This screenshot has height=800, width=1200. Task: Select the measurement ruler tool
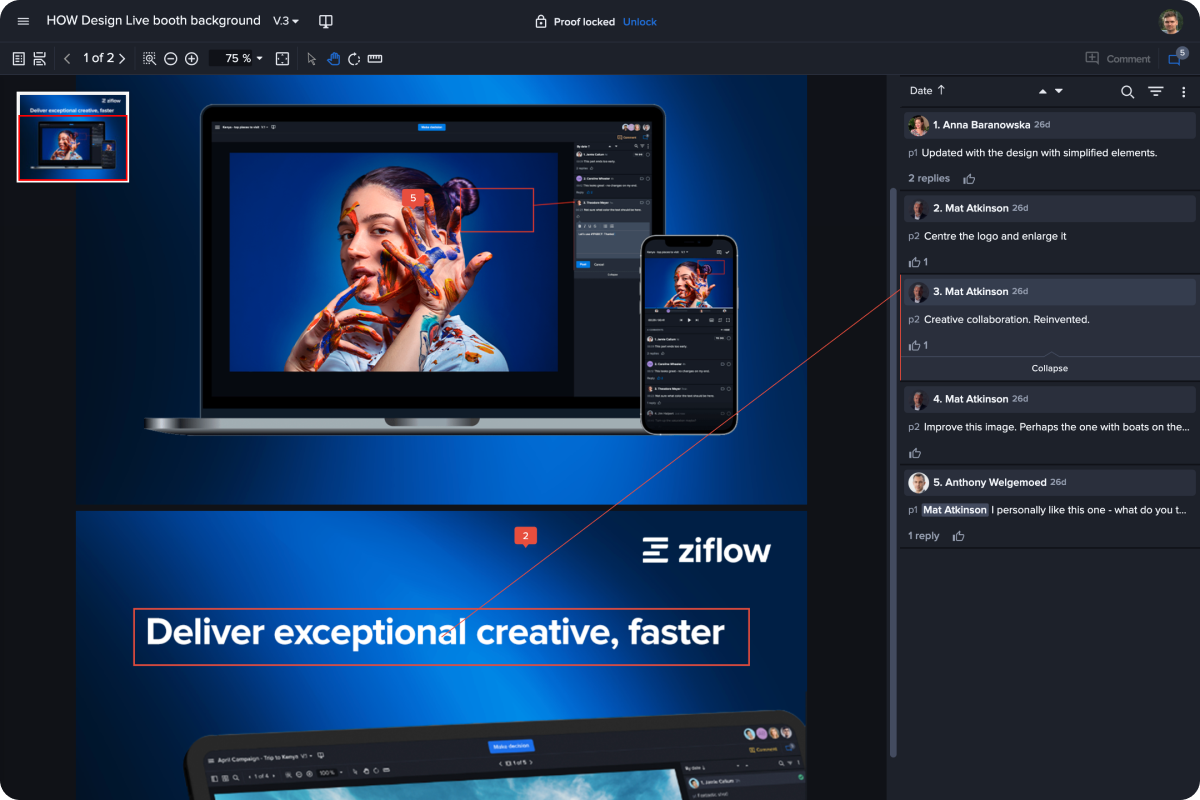coord(375,58)
